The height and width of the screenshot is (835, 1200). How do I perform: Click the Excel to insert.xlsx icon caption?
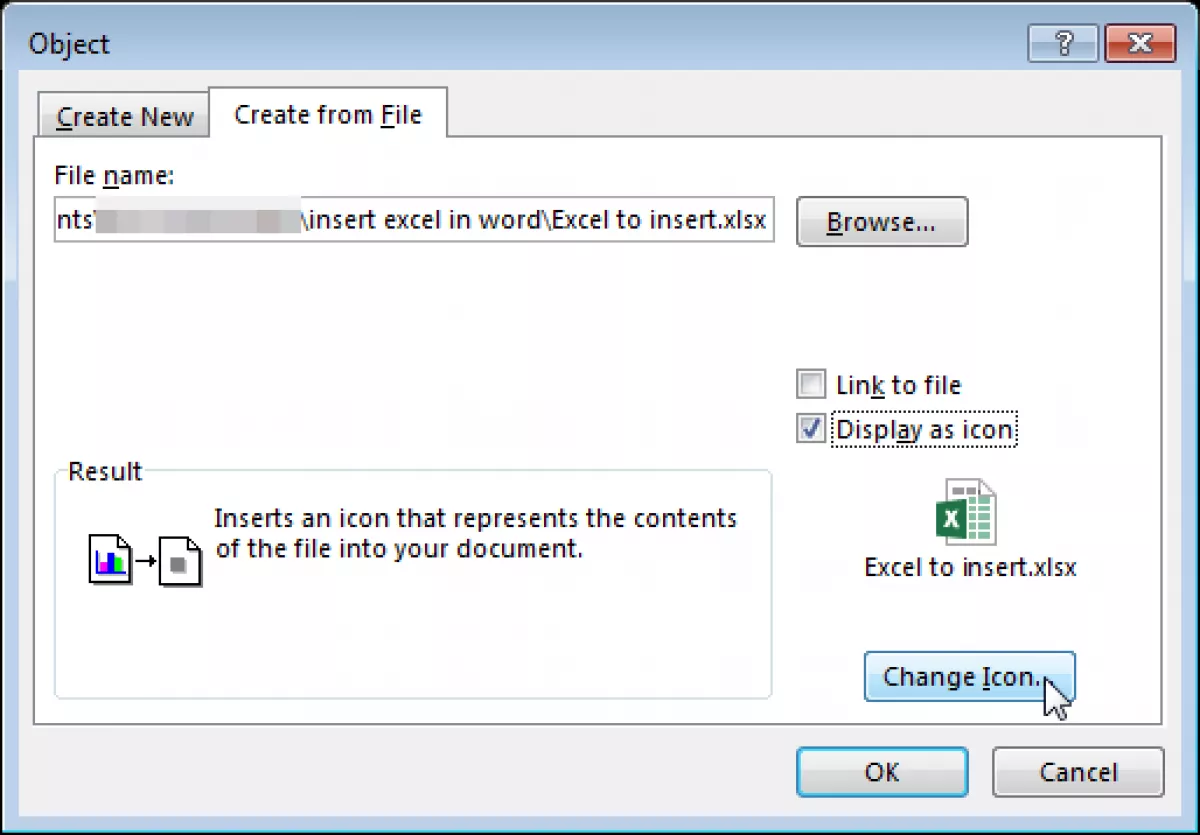click(x=970, y=567)
